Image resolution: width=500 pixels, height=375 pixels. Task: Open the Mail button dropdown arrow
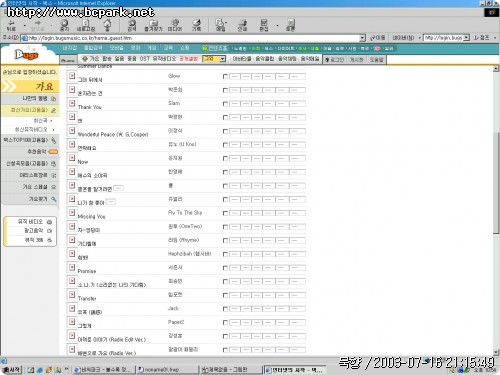click(x=227, y=23)
